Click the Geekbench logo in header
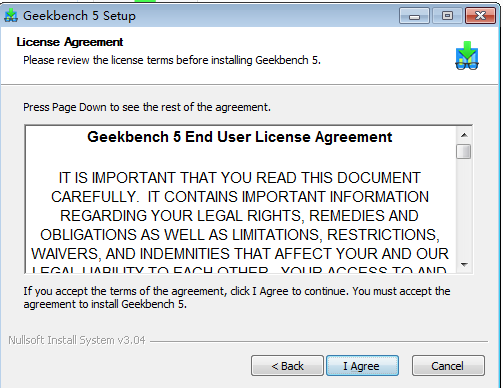The width and height of the screenshot is (503, 388). point(467,56)
